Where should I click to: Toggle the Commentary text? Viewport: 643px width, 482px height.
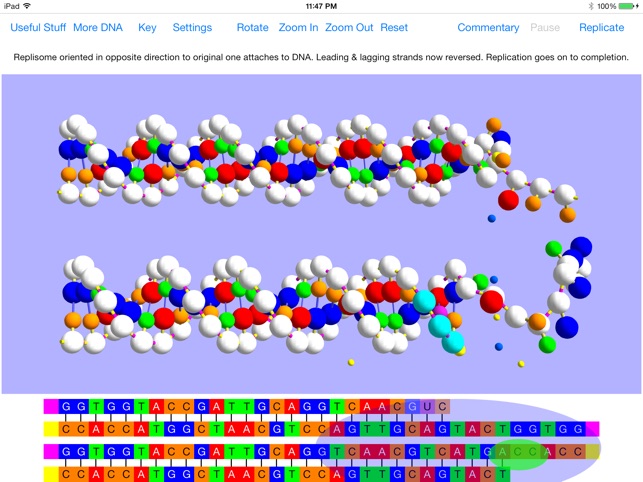[488, 27]
